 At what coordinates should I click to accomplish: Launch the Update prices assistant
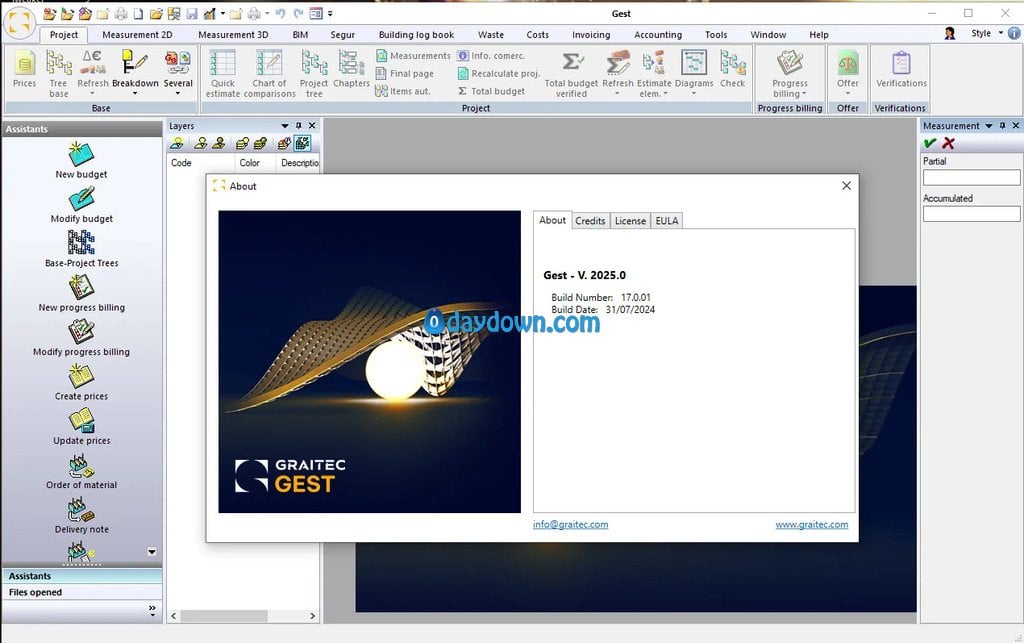82,426
